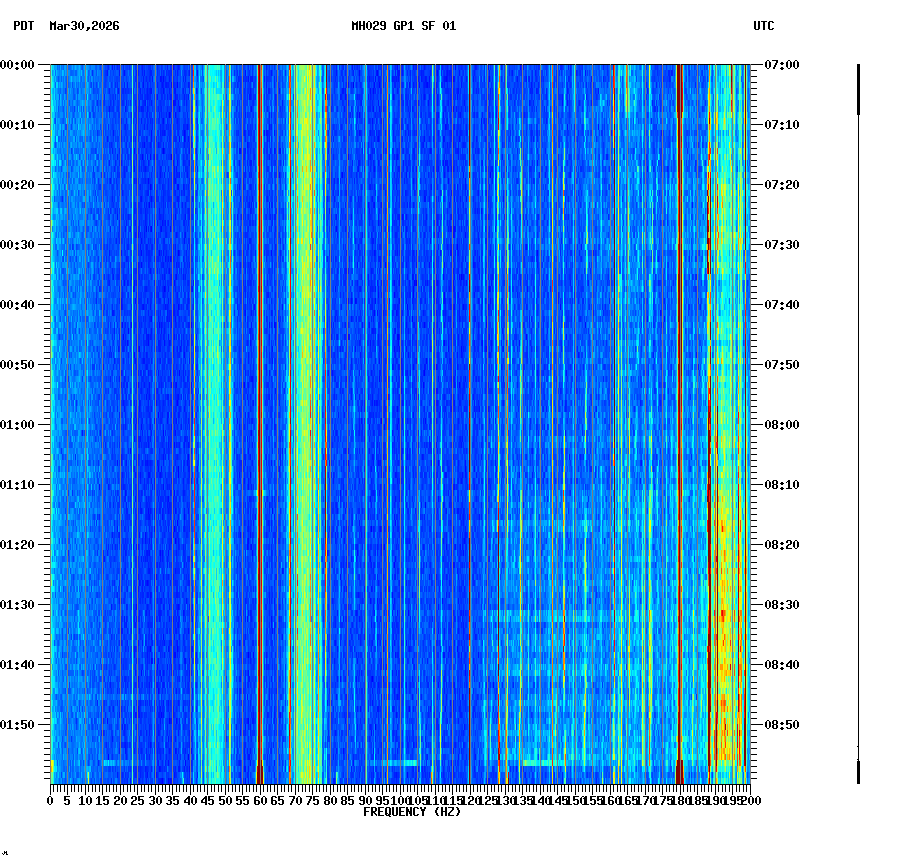Click the FREQUENCY (HZ) axis label
The height and width of the screenshot is (864, 902).
tap(412, 812)
